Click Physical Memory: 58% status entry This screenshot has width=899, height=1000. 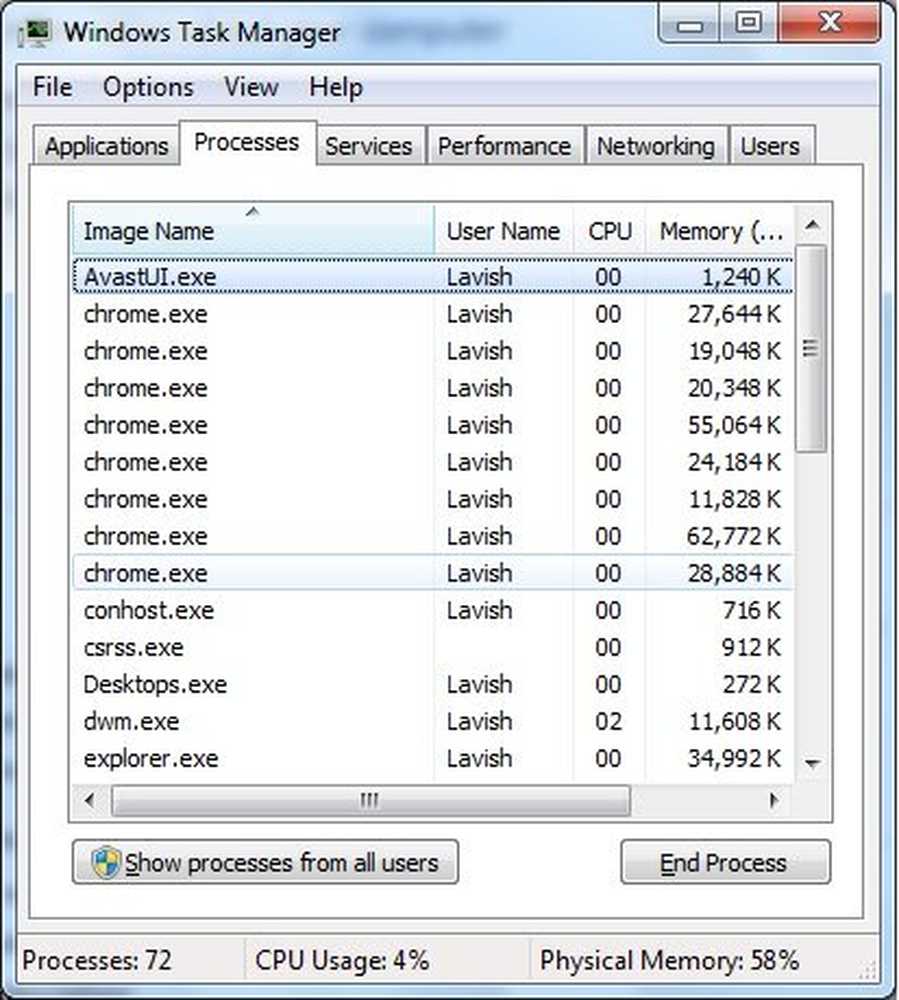pyautogui.click(x=669, y=960)
